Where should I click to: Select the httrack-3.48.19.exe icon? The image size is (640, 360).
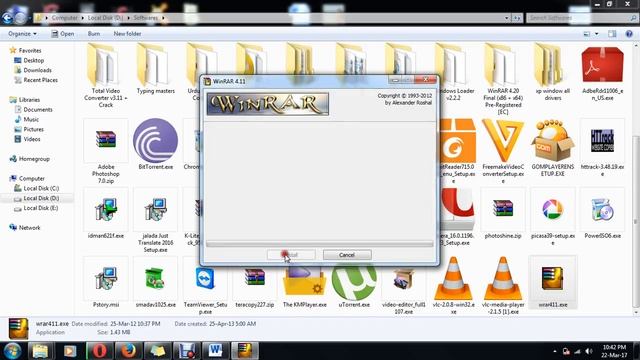602,141
